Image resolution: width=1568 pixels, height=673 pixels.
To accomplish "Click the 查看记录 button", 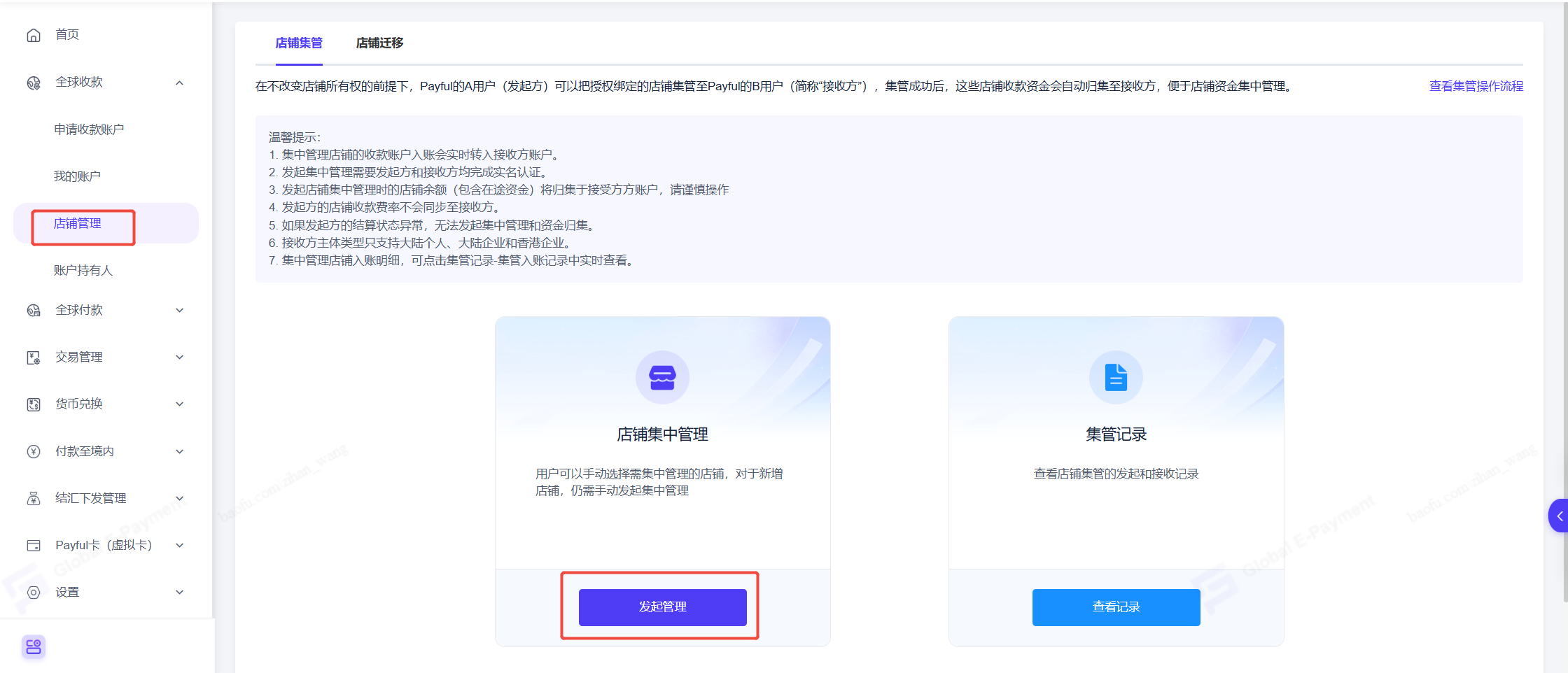I will click(x=1116, y=607).
